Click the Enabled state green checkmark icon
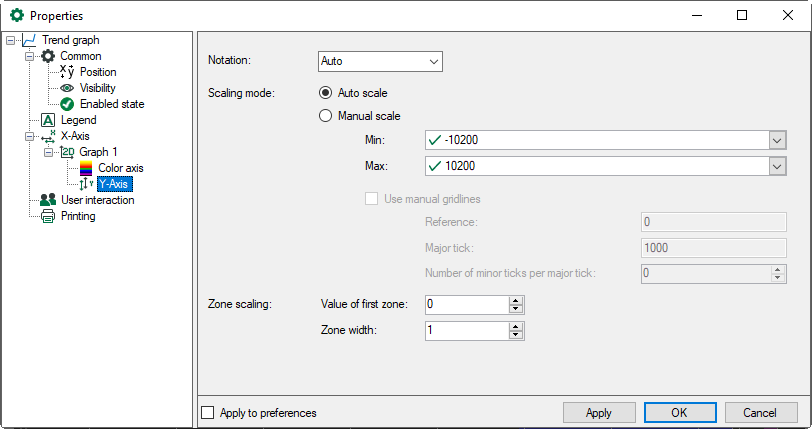 [x=67, y=104]
